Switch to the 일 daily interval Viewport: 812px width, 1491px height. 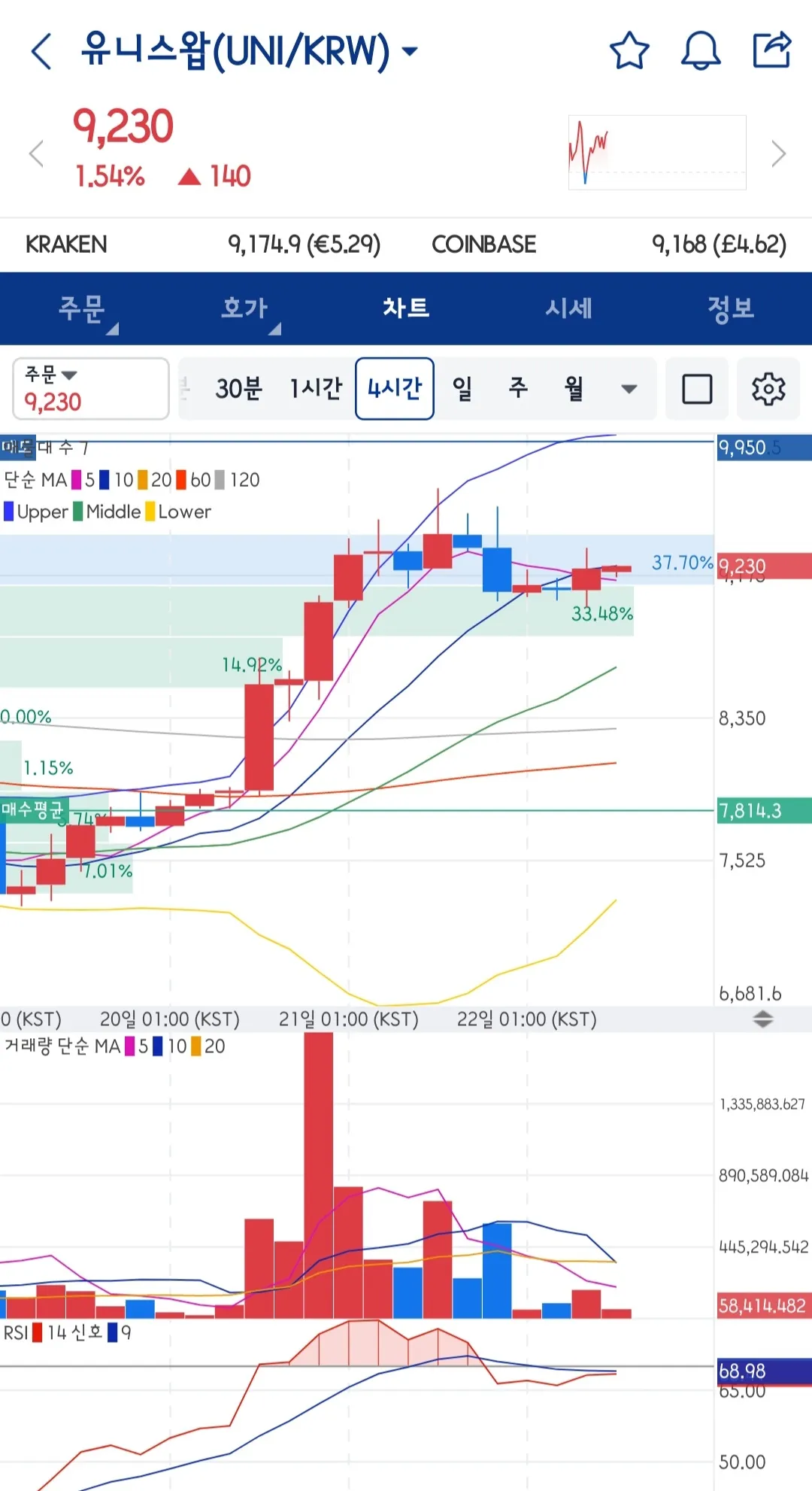[x=462, y=389]
